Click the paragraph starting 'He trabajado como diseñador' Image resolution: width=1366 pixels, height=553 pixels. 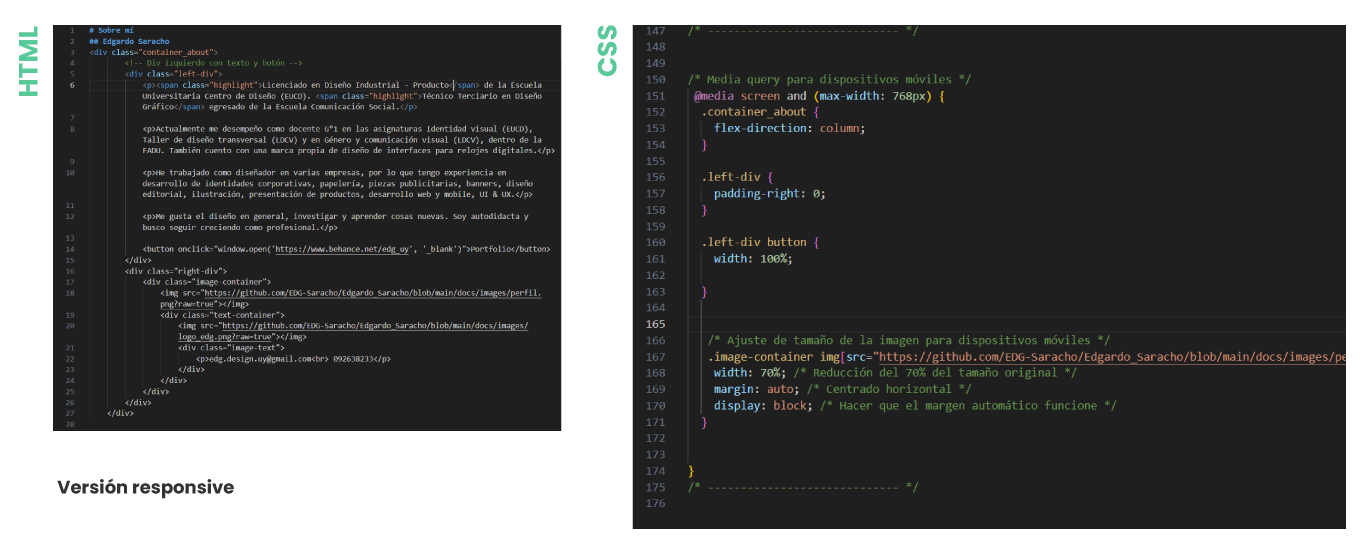click(x=340, y=183)
